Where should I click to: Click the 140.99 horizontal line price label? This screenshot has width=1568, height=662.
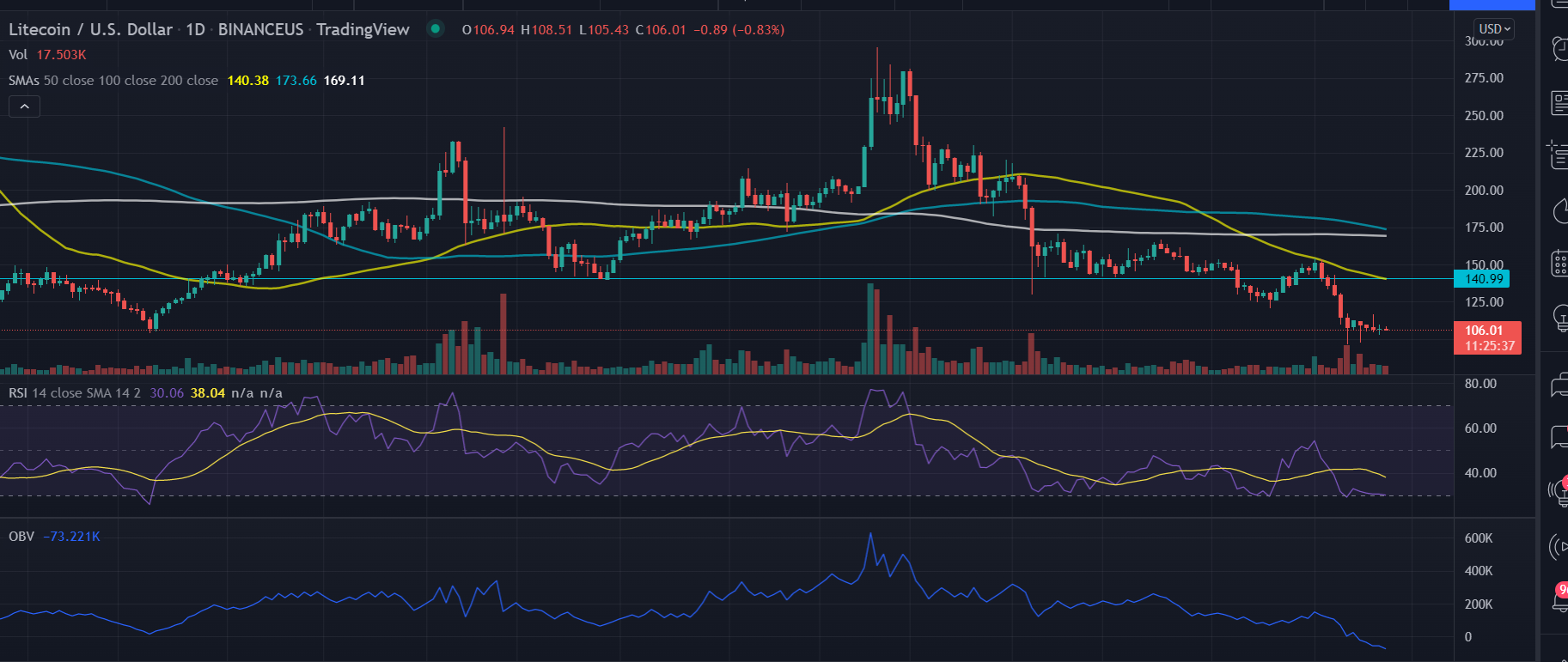(1483, 279)
